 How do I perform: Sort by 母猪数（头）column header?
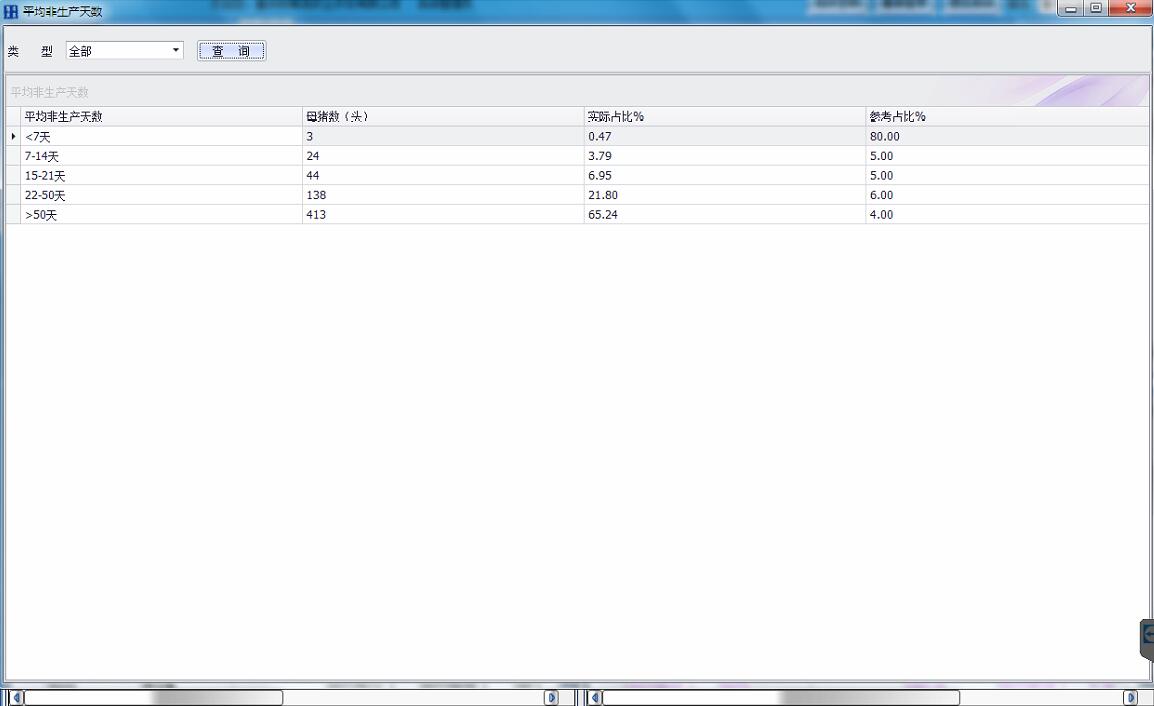(x=443, y=116)
